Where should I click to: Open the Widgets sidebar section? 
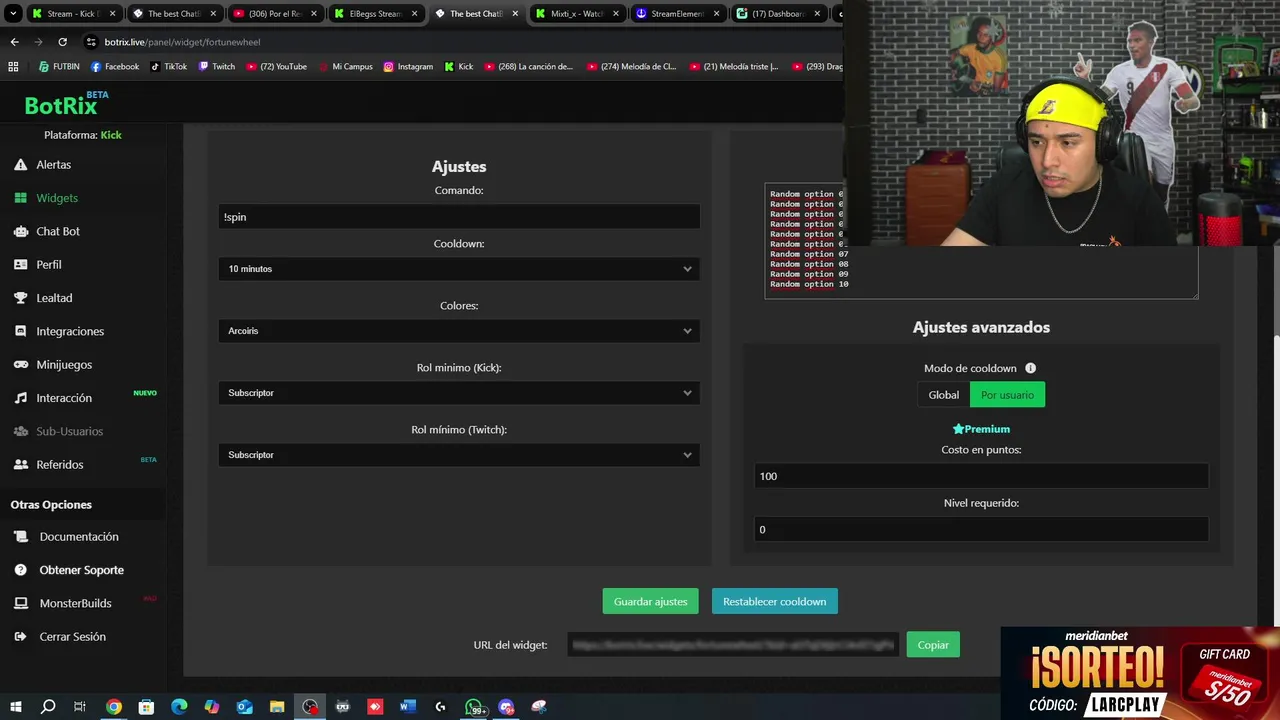(57, 198)
